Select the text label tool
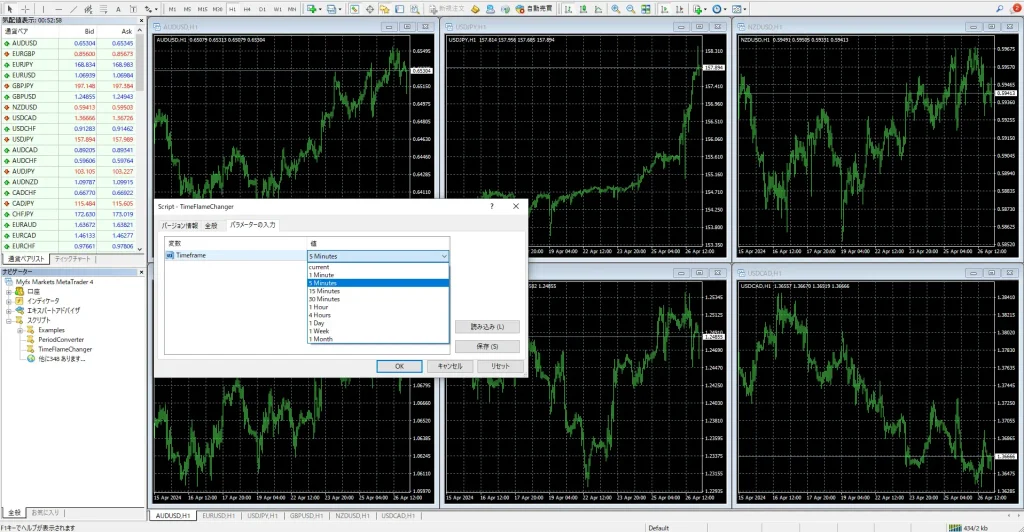This screenshot has width=1024, height=532. coord(133,9)
